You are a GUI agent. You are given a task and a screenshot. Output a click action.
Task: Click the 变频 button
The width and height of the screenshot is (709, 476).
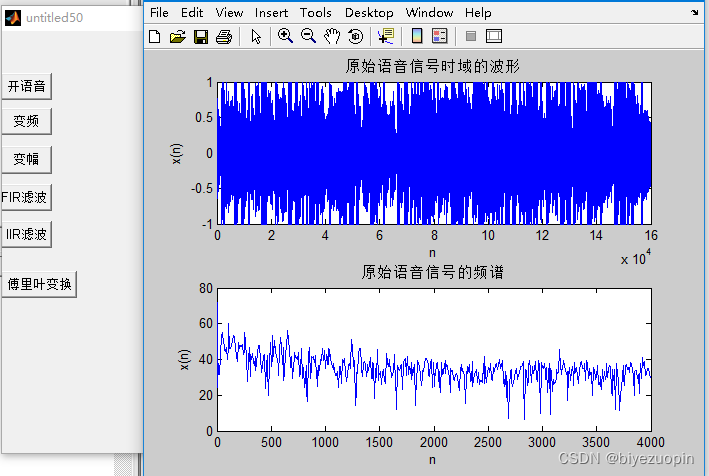27,121
